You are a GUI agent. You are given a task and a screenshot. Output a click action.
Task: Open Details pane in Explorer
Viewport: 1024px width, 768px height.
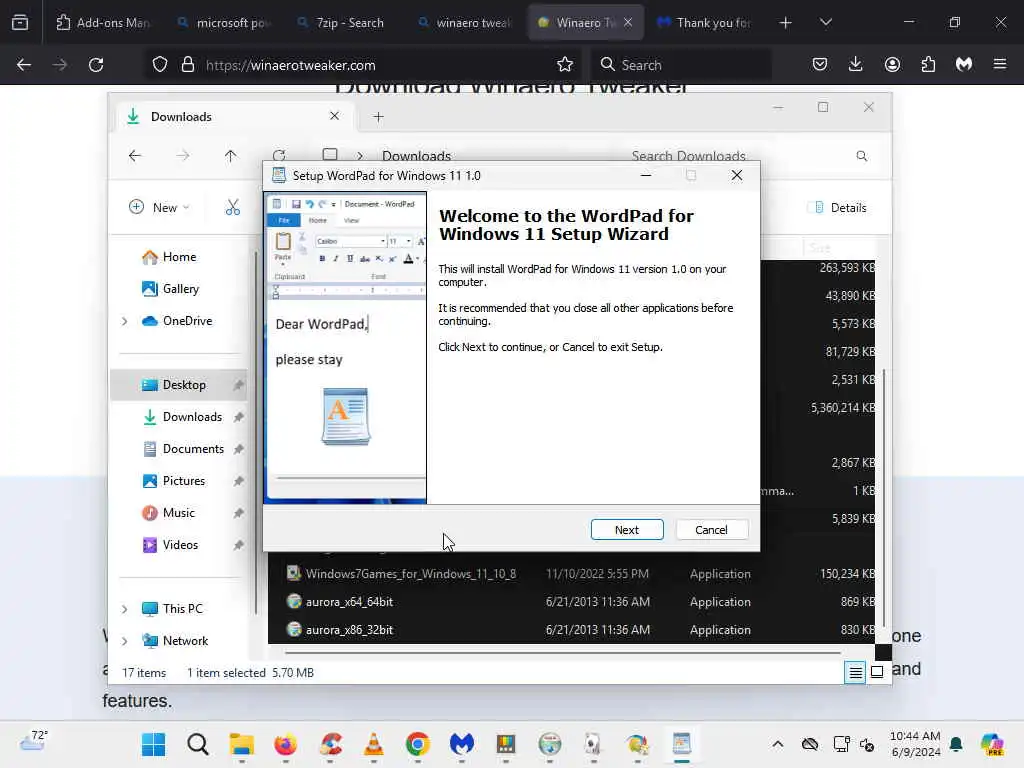point(839,208)
